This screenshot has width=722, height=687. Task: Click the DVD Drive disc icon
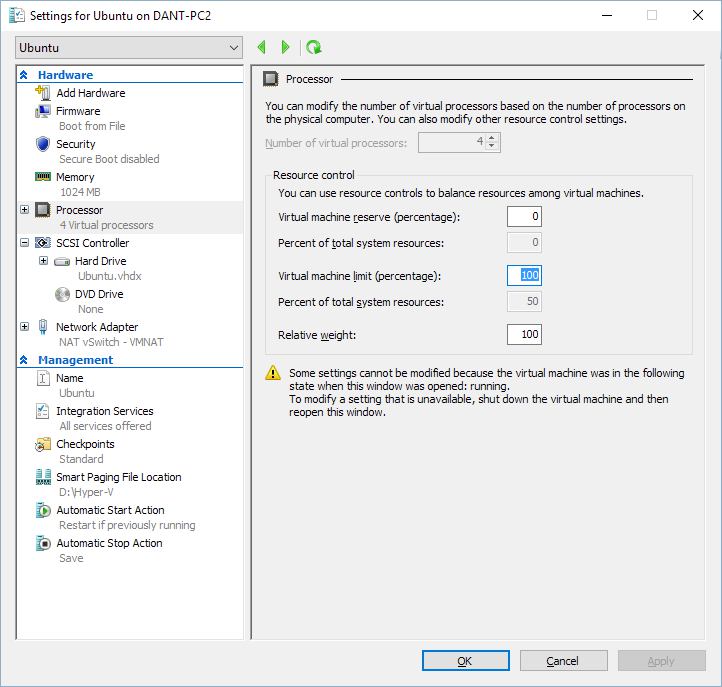coord(62,294)
